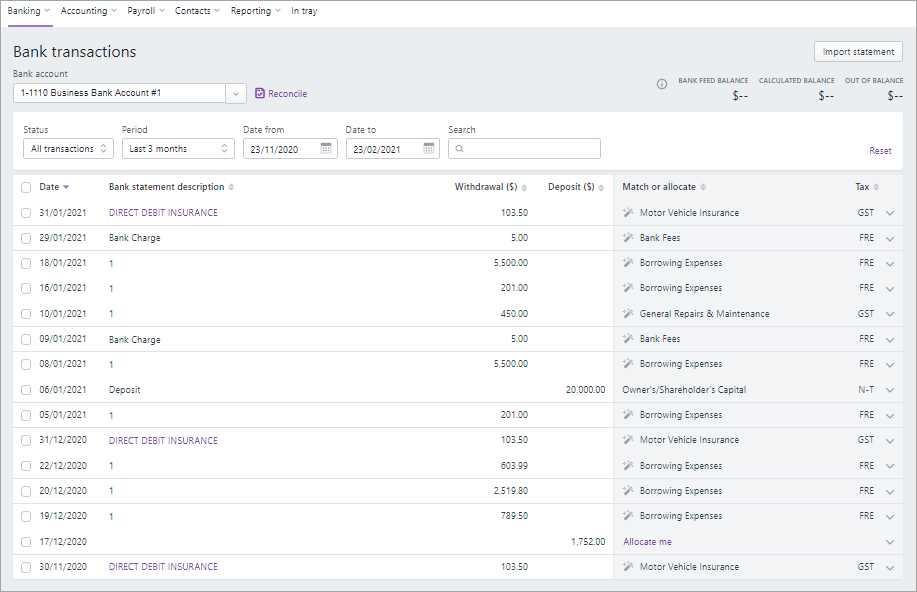Sort by Tax column icon
This screenshot has width=917, height=592.
pos(877,187)
